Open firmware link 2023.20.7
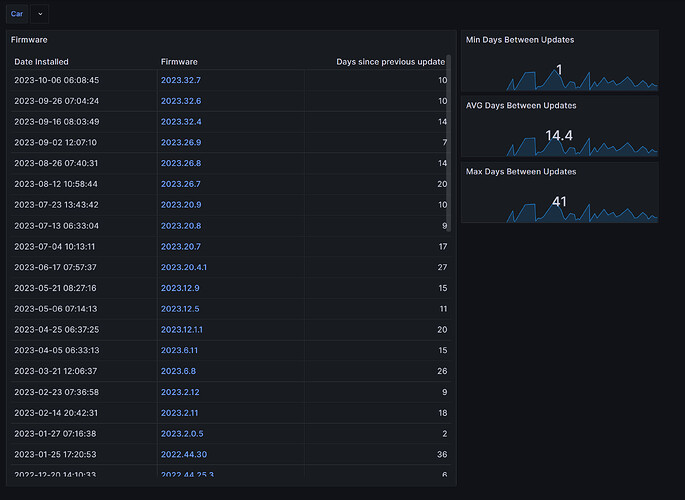 180,247
